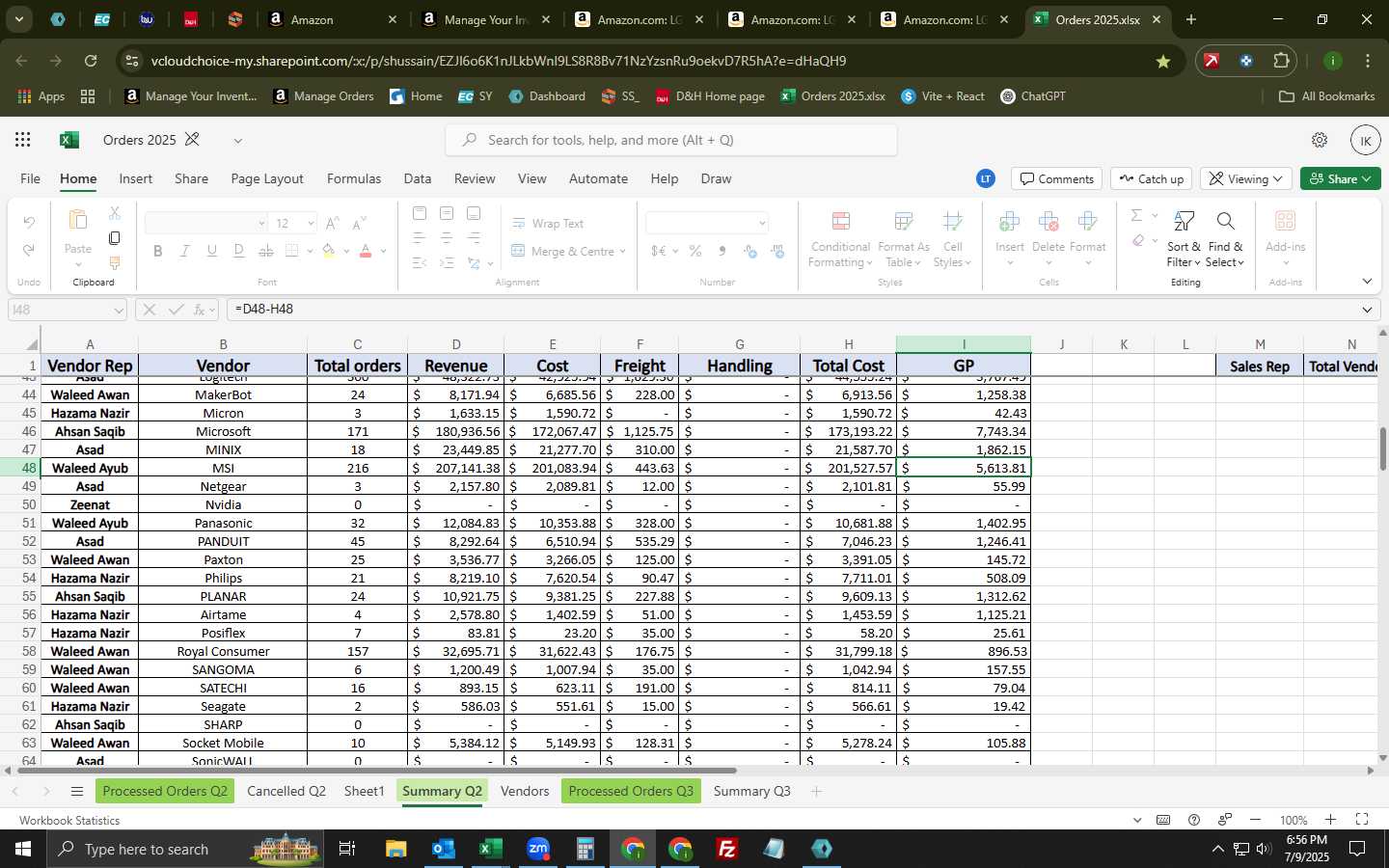Image resolution: width=1389 pixels, height=868 pixels.
Task: Click the Comments button
Action: [x=1057, y=178]
